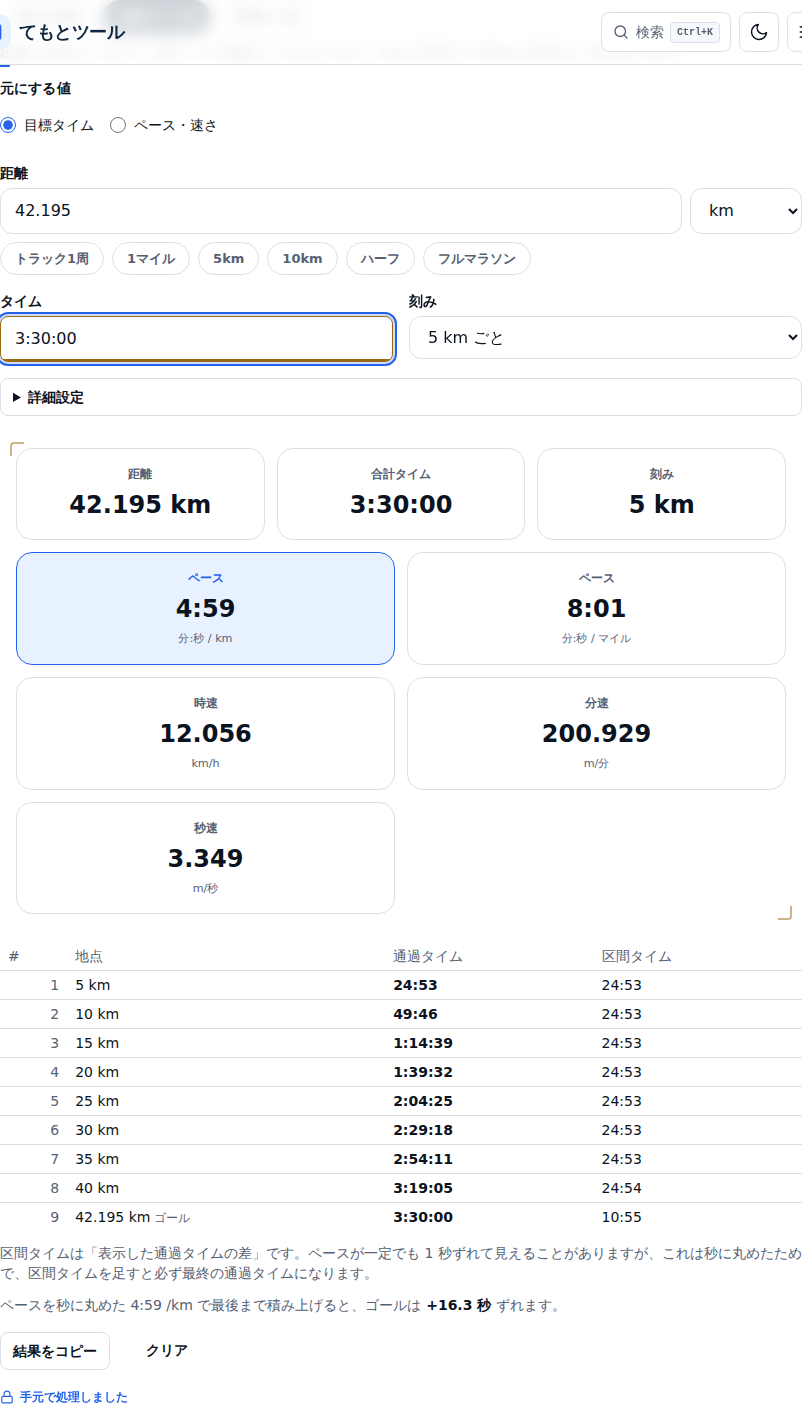Click split time 24:54 in 40 km row

[622, 1188]
